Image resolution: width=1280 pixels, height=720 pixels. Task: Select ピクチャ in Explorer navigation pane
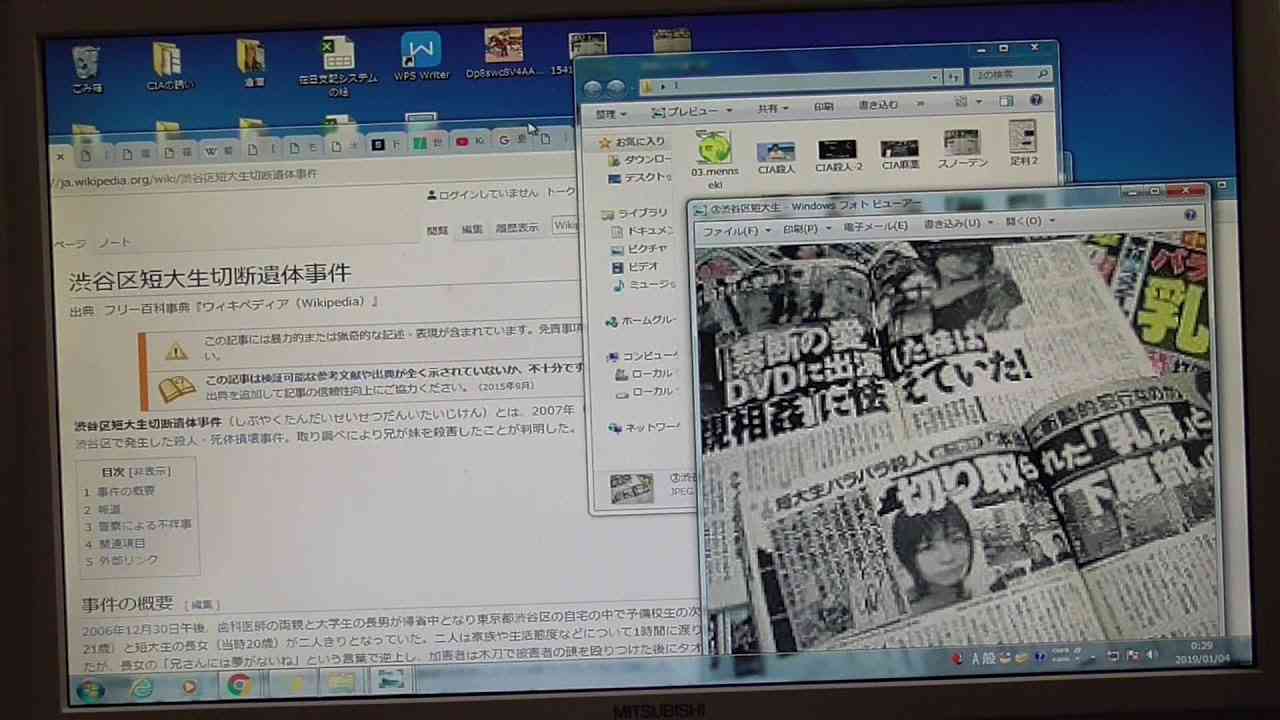pyautogui.click(x=639, y=249)
